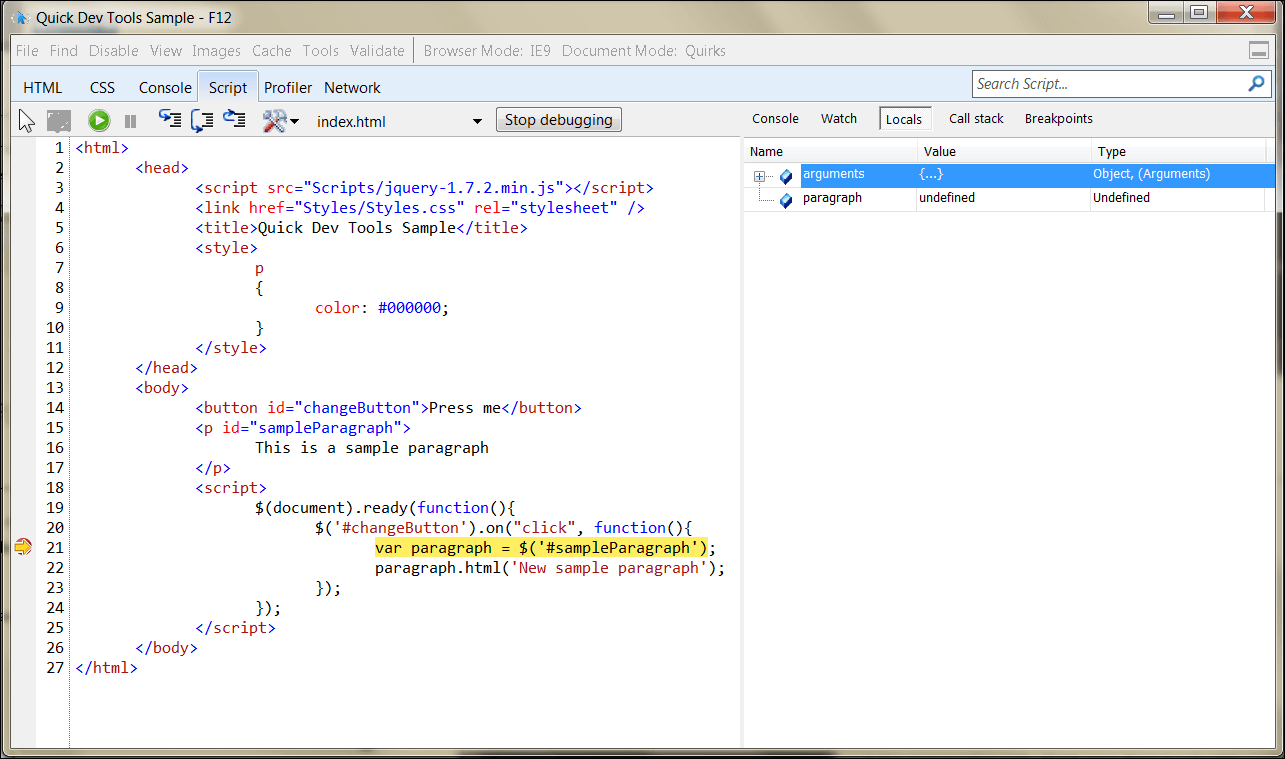Open the Cache menu
The height and width of the screenshot is (759, 1285).
click(x=271, y=51)
